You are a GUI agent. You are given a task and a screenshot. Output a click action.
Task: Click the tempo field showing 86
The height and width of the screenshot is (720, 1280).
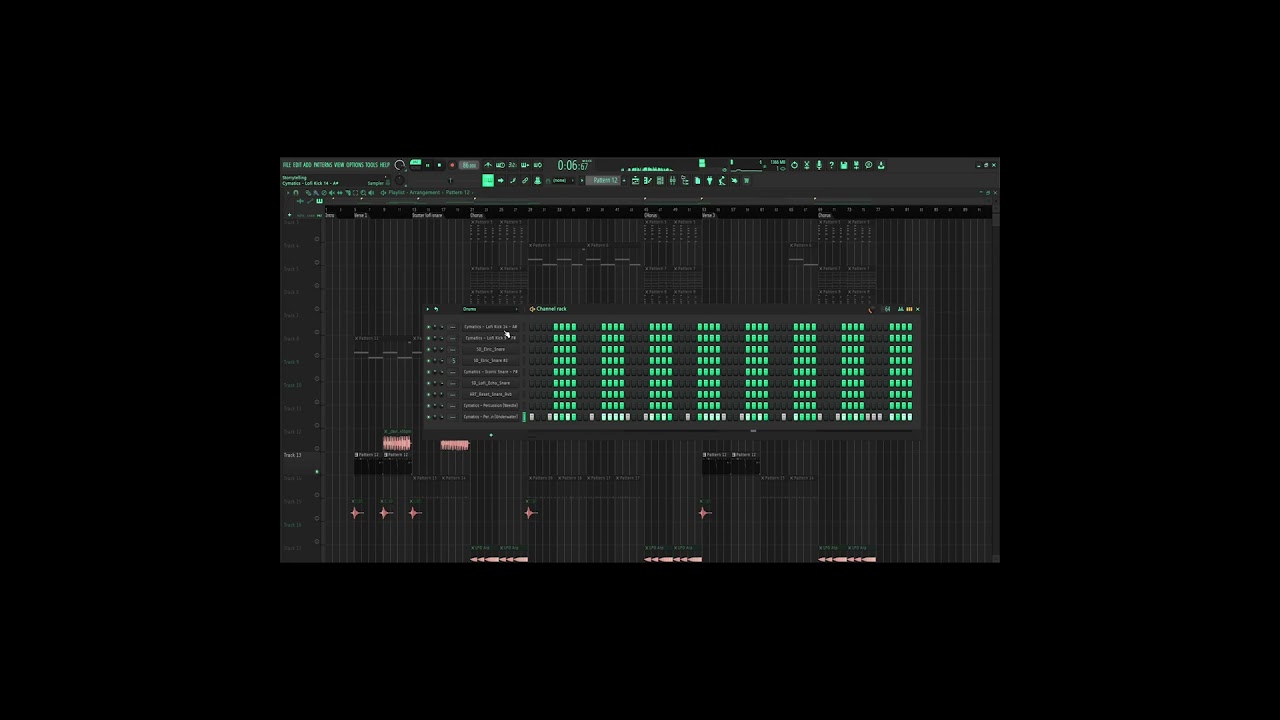tap(469, 165)
